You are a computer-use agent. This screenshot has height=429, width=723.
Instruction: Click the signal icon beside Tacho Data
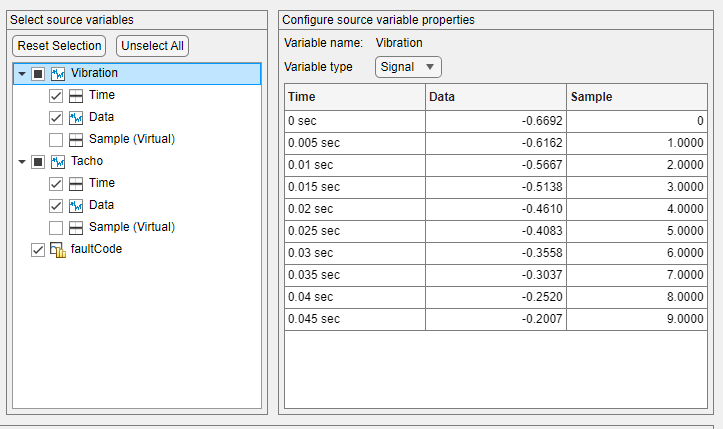pos(76,206)
